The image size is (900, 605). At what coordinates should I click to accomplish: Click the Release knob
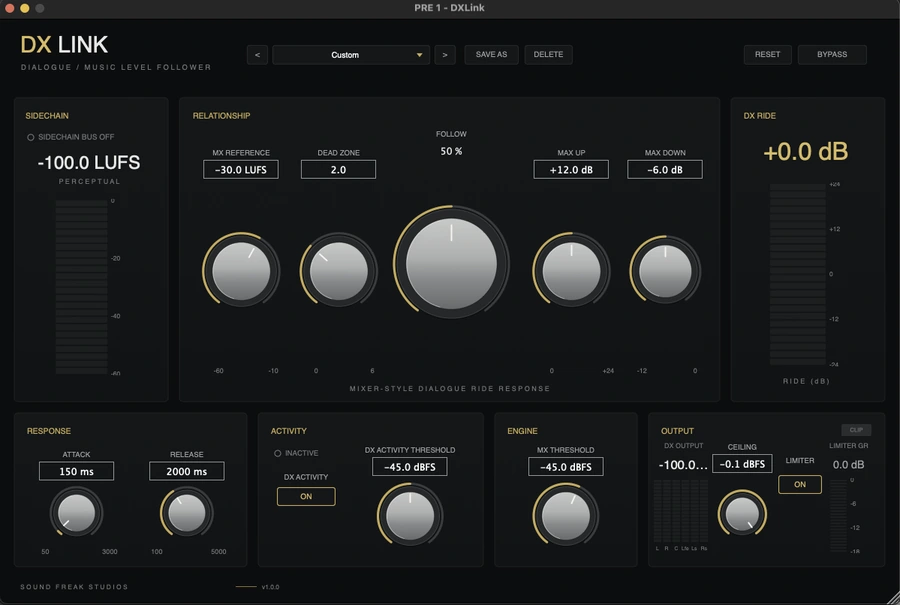[187, 512]
